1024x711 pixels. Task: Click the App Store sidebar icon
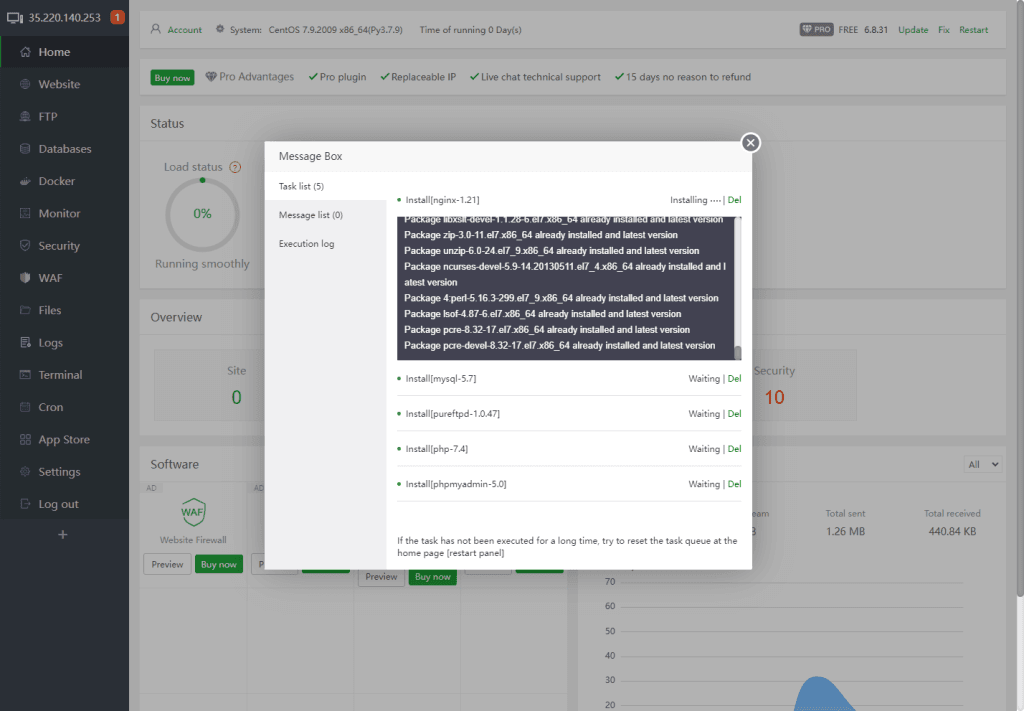[x=25, y=440]
